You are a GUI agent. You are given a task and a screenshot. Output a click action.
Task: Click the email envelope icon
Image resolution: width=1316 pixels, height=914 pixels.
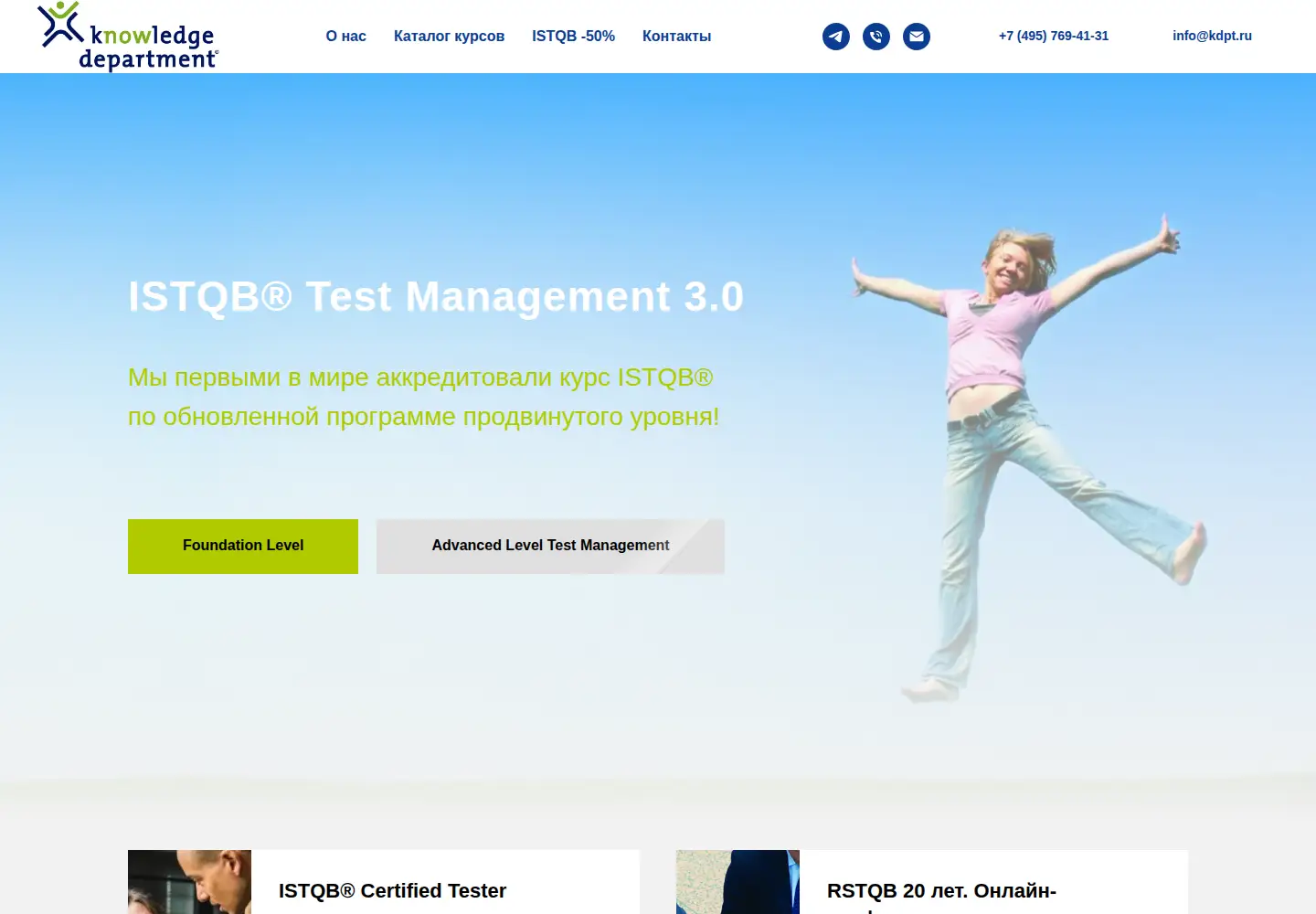click(x=917, y=37)
